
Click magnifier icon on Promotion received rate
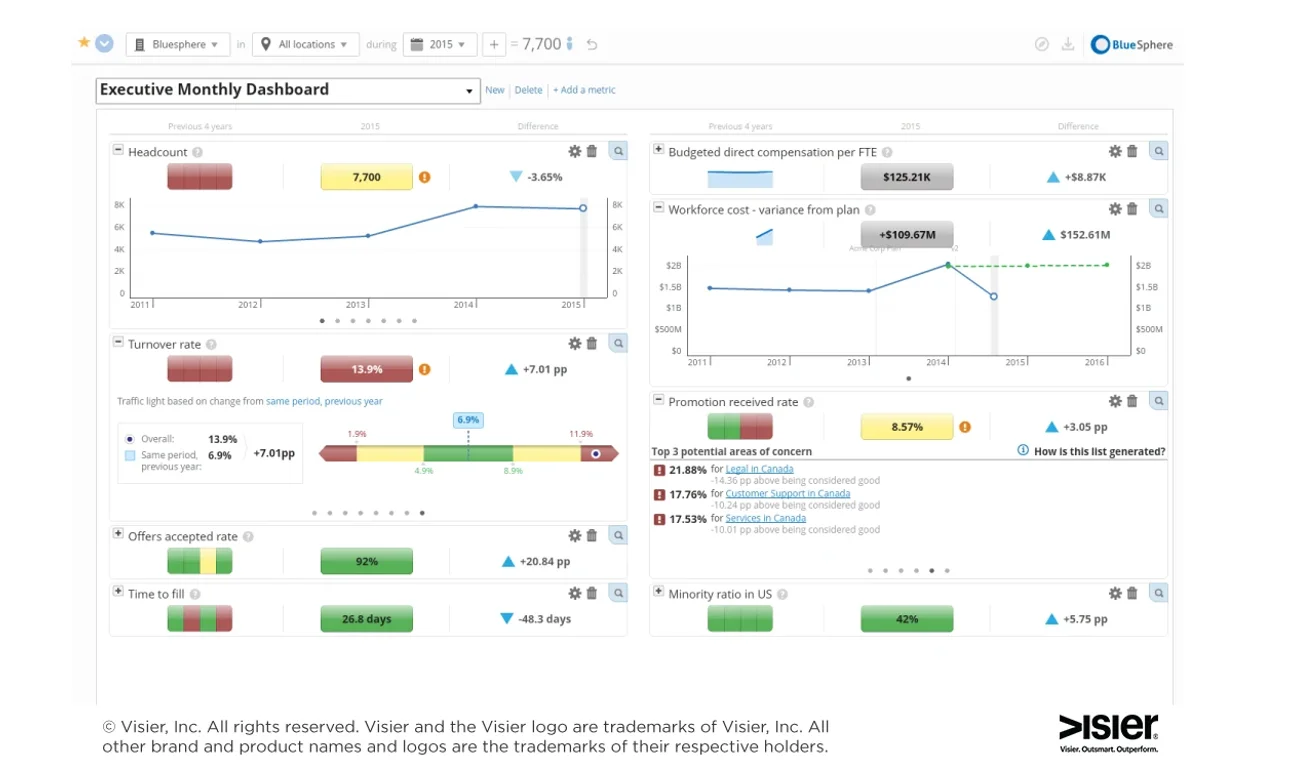click(1158, 401)
